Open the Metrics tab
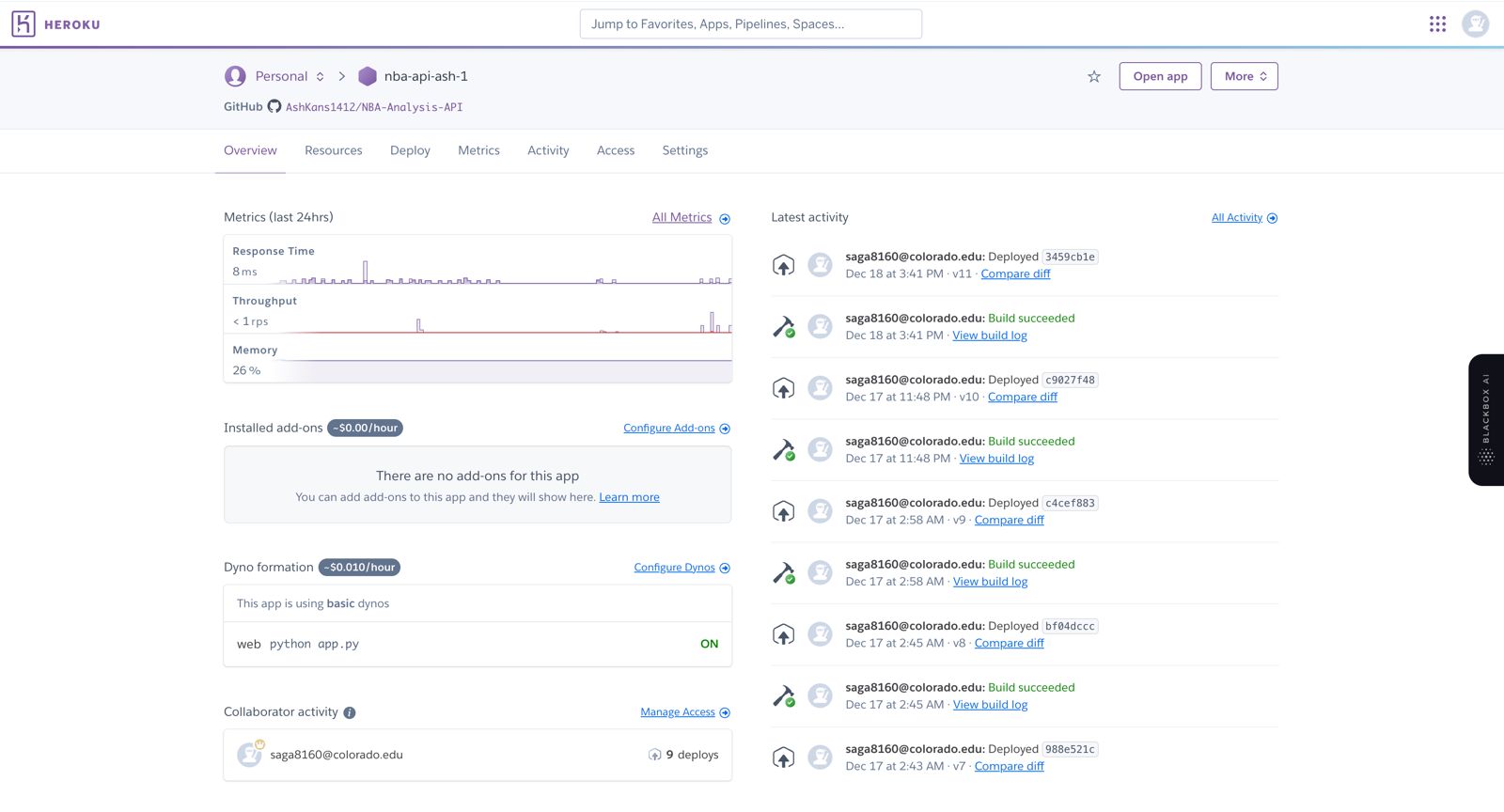Viewport: 1504px width, 812px height. (478, 150)
